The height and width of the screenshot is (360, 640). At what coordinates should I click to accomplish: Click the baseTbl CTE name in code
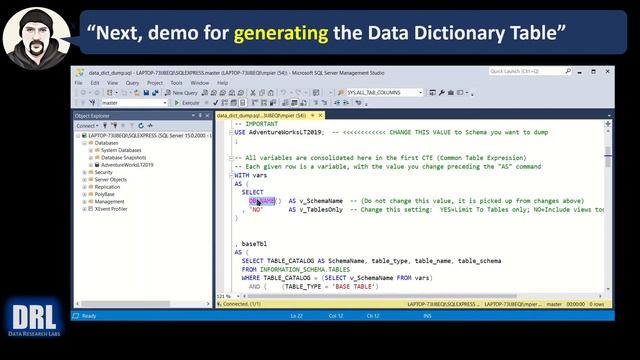tap(254, 244)
